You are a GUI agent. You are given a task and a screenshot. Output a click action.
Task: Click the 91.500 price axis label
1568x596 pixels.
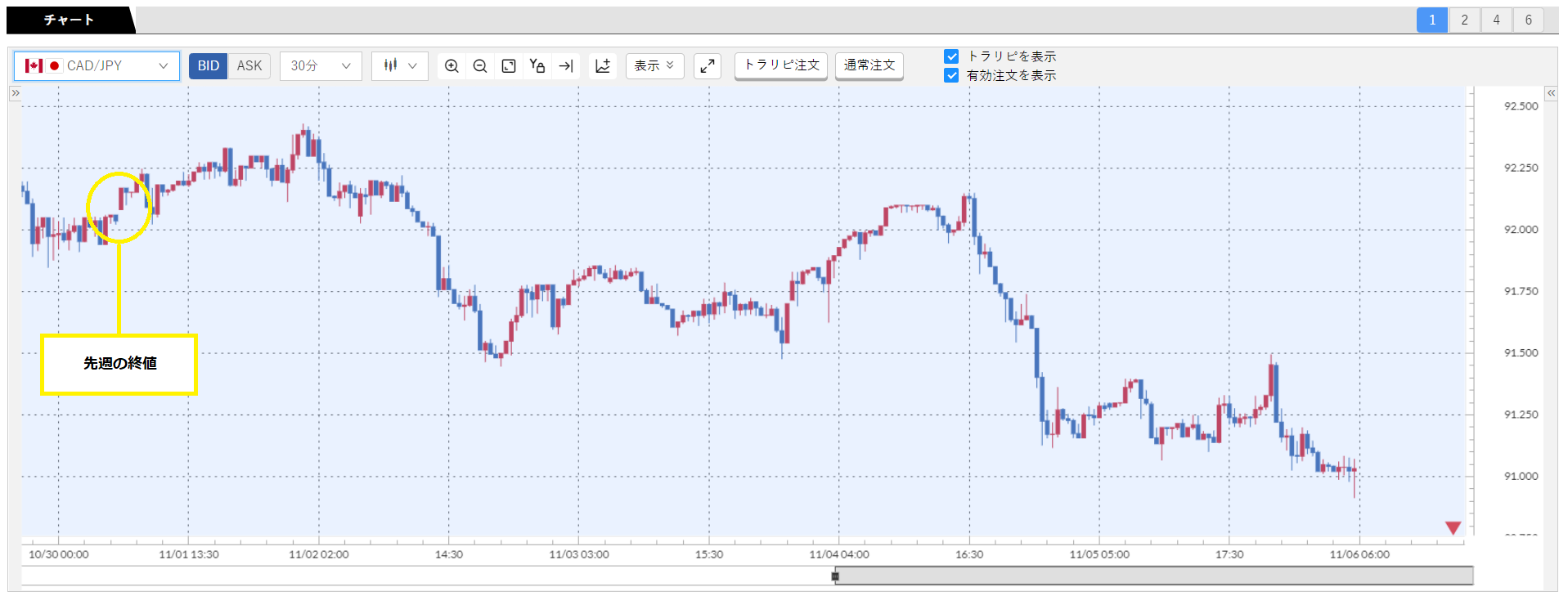tap(1521, 353)
